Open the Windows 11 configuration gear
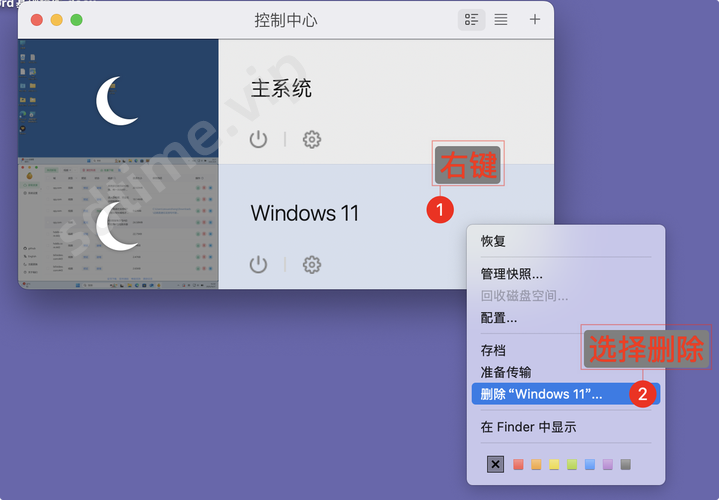Viewport: 719px width, 500px height. click(312, 264)
